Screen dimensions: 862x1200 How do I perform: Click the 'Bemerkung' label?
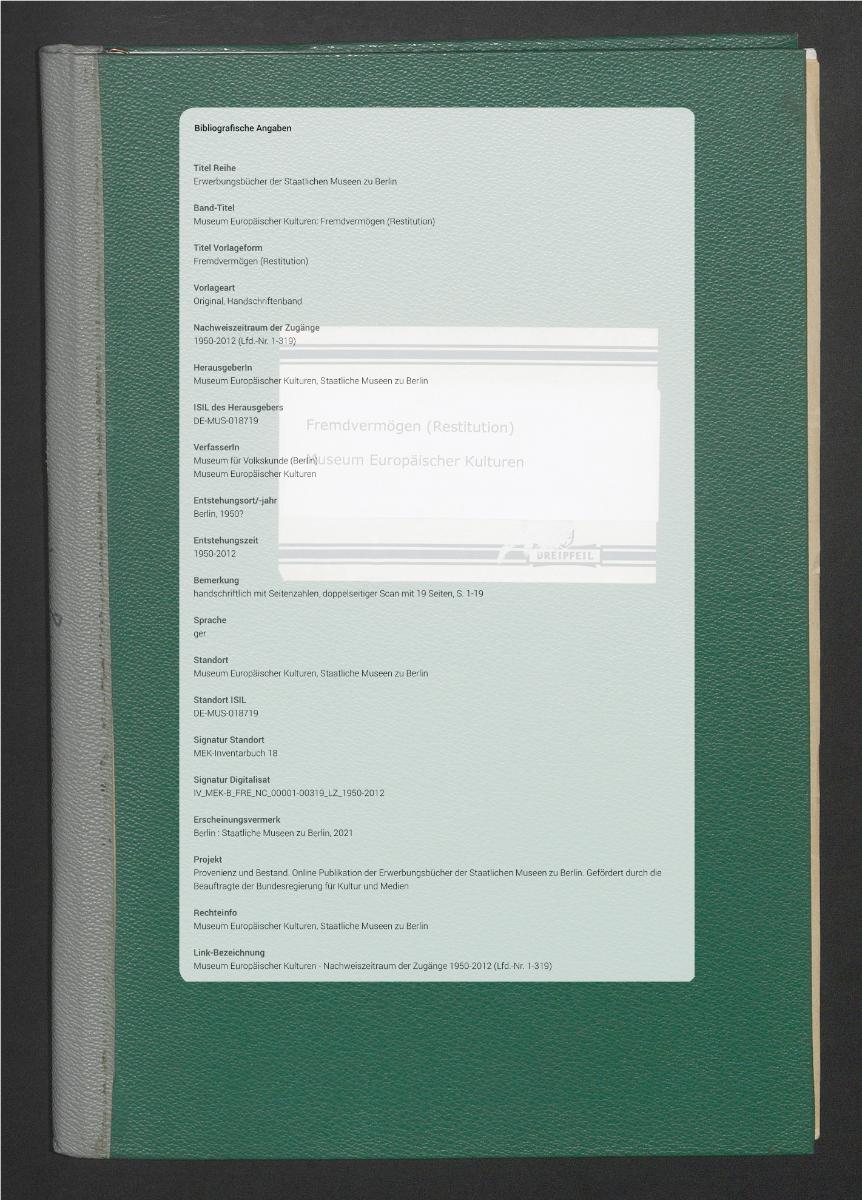click(216, 580)
